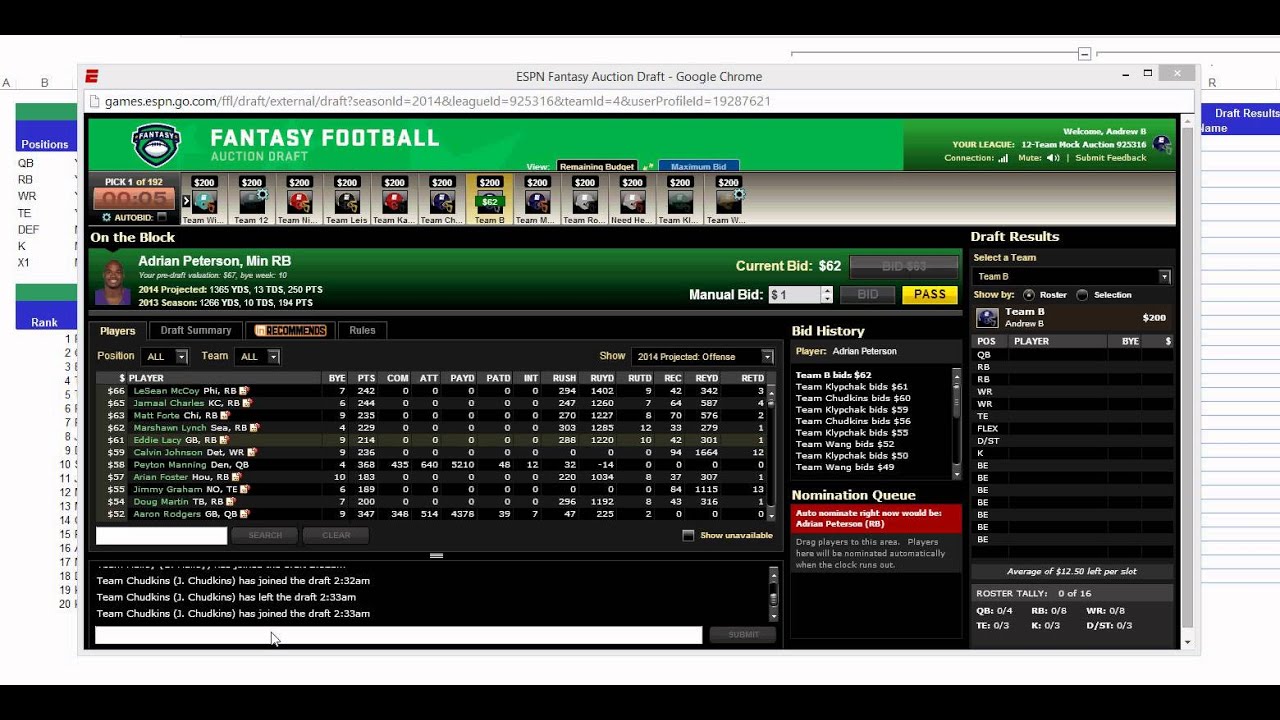1280x720 pixels.
Task: Open the Show 2014 Projected: Offense dropdown
Action: click(703, 356)
